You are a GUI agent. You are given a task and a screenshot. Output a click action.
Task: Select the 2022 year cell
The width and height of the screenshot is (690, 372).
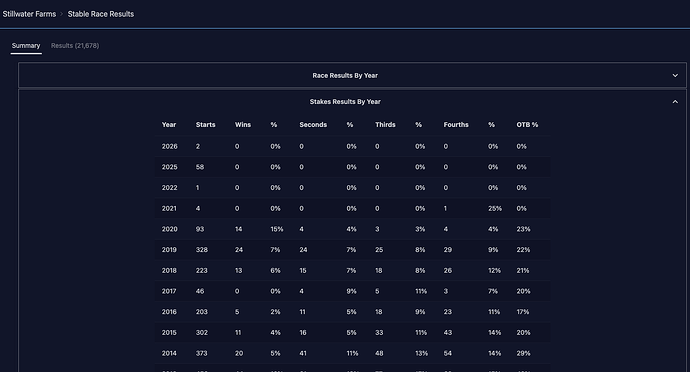tap(169, 188)
